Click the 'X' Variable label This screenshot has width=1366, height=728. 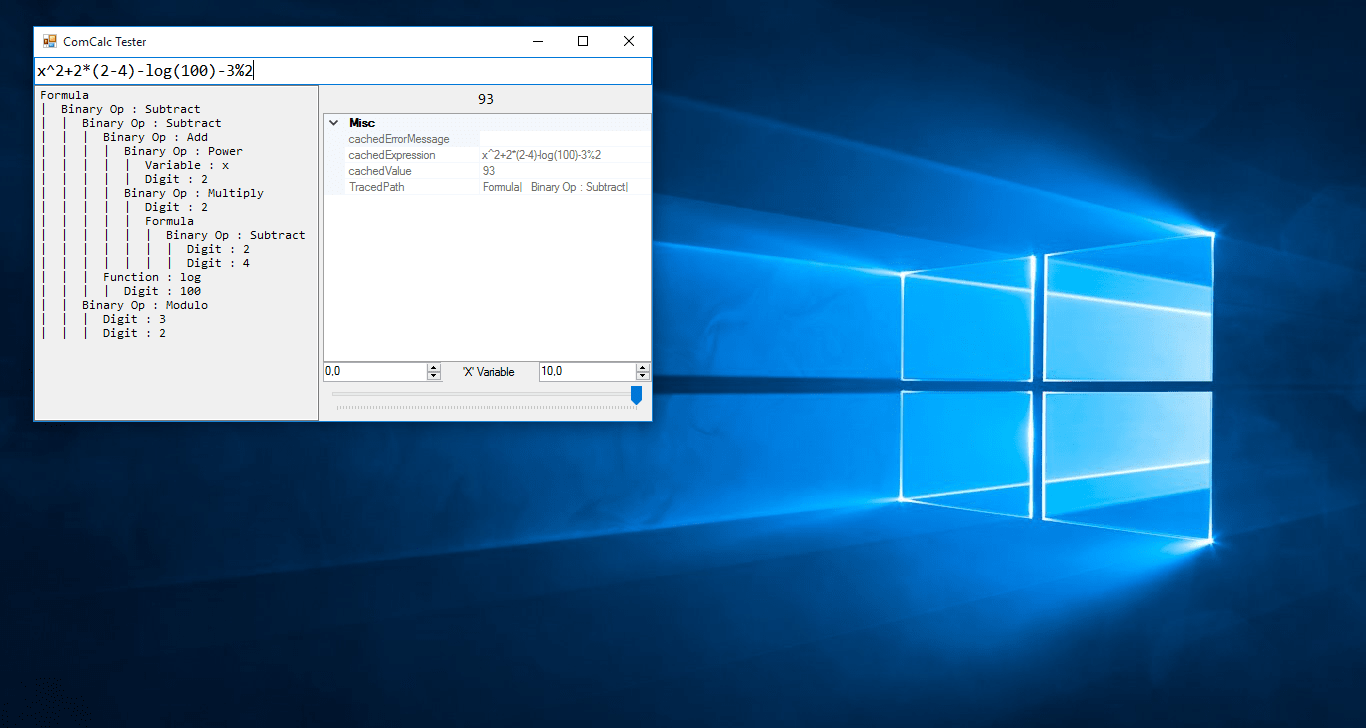tap(488, 372)
